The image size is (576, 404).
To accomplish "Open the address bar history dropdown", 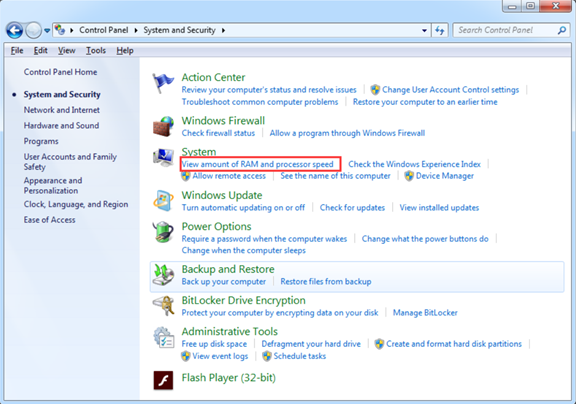I will pyautogui.click(x=424, y=30).
